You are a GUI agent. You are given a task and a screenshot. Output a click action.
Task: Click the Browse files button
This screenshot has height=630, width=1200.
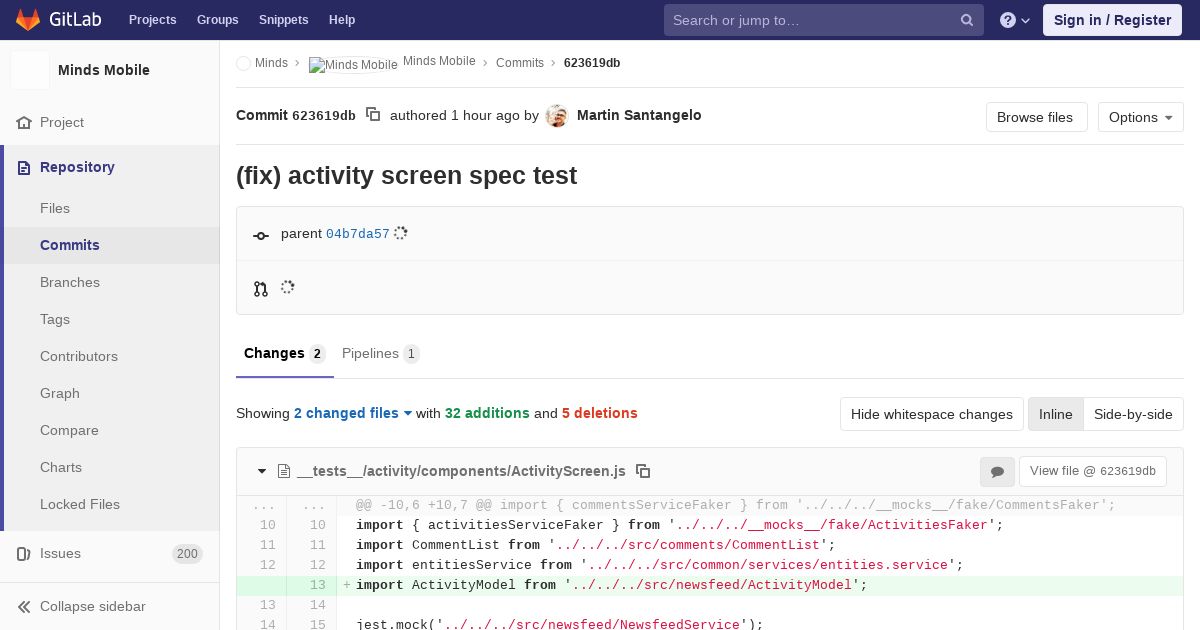tap(1035, 117)
